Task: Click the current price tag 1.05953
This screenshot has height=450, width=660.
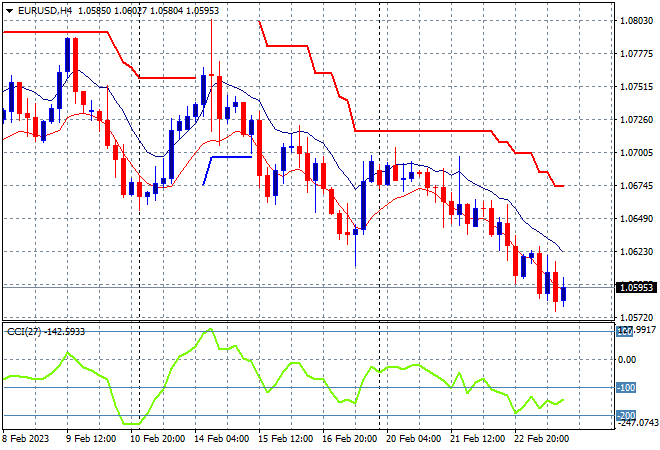Action: (x=636, y=288)
